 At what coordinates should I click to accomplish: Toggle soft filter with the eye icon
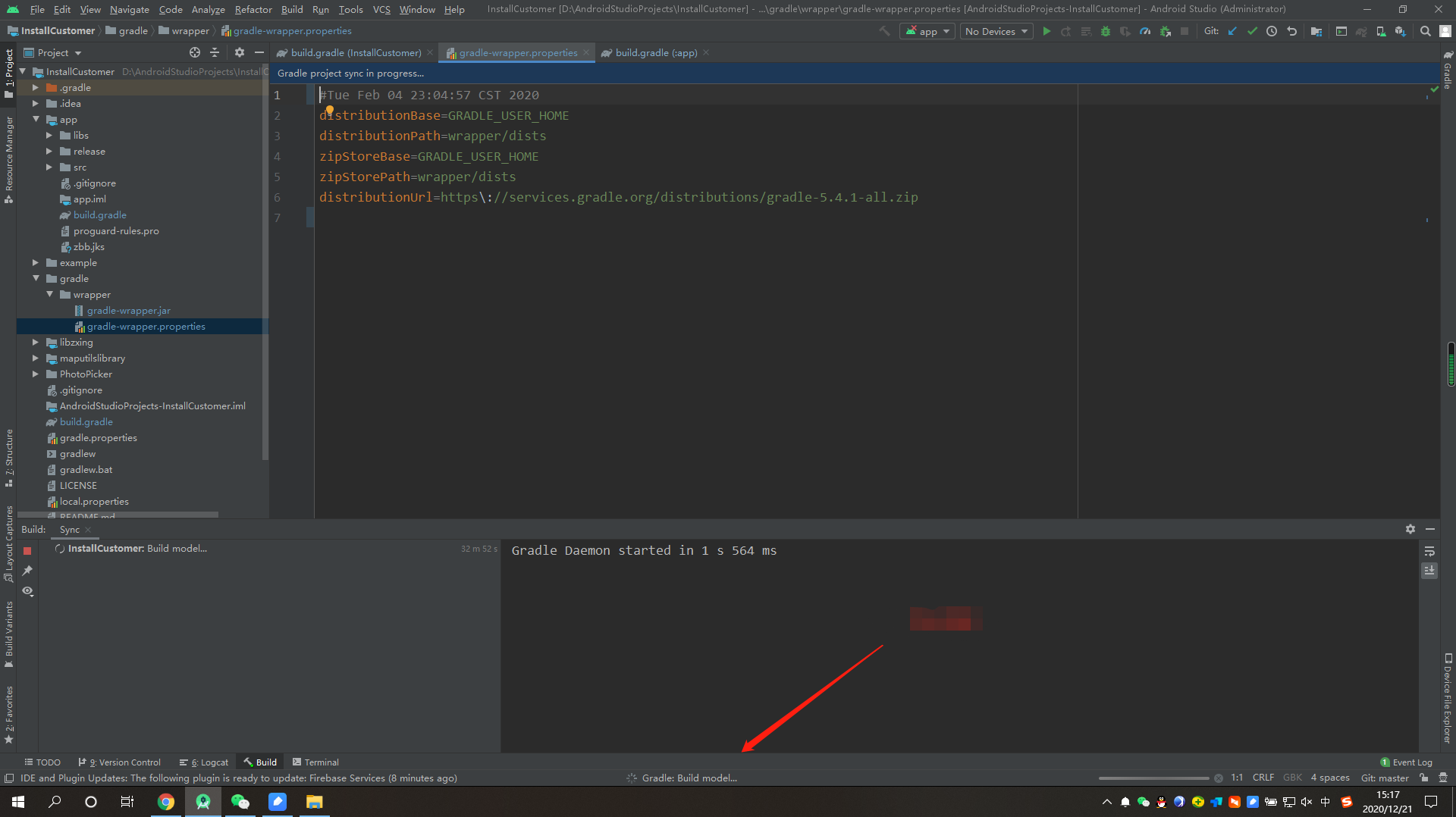pyautogui.click(x=28, y=592)
